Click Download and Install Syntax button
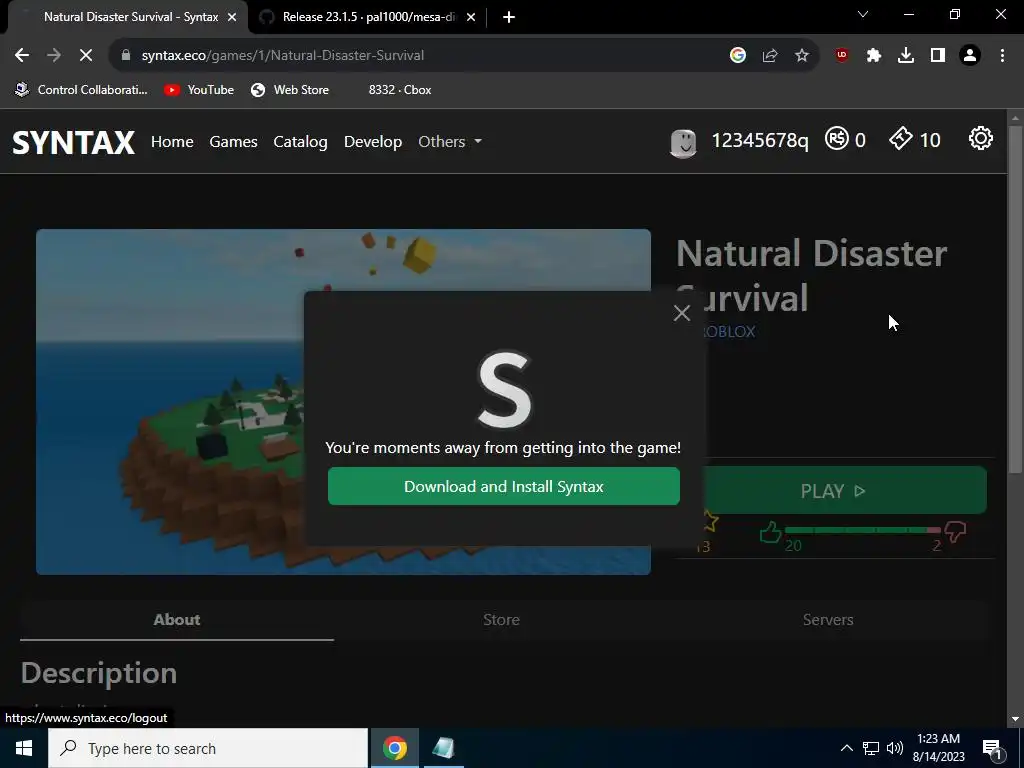This screenshot has height=768, width=1024. (x=504, y=486)
